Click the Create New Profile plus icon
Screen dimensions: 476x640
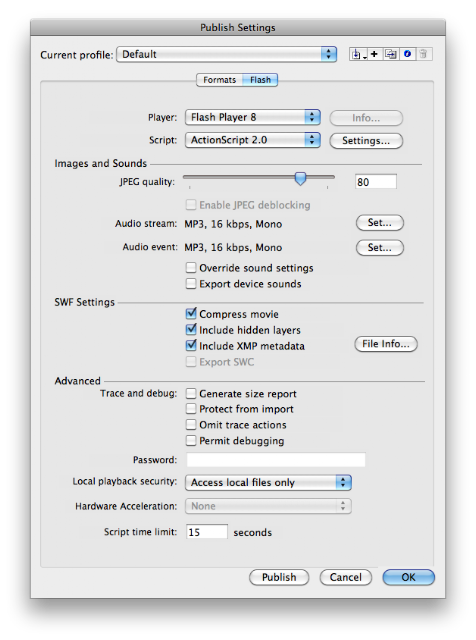click(x=374, y=54)
